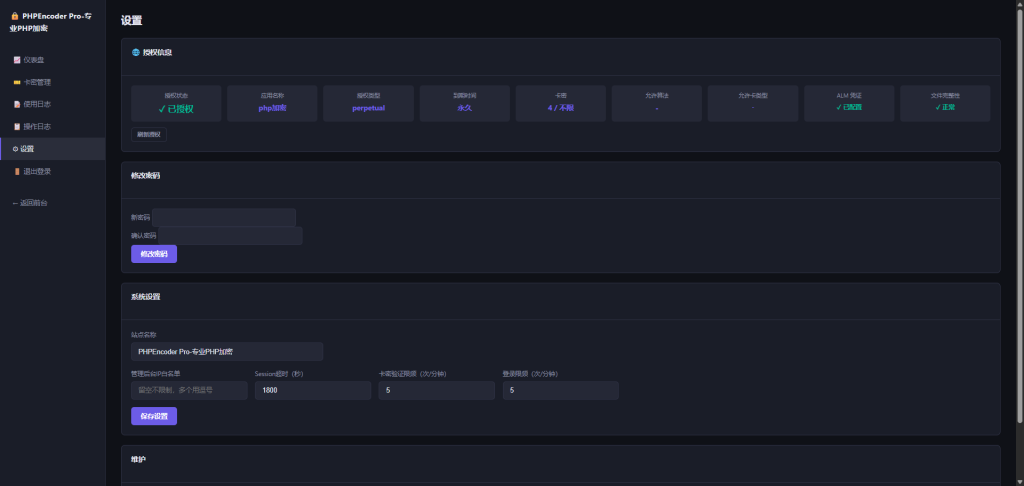Save settings with the 保存设置 button
Image resolution: width=1024 pixels, height=486 pixels.
(154, 416)
